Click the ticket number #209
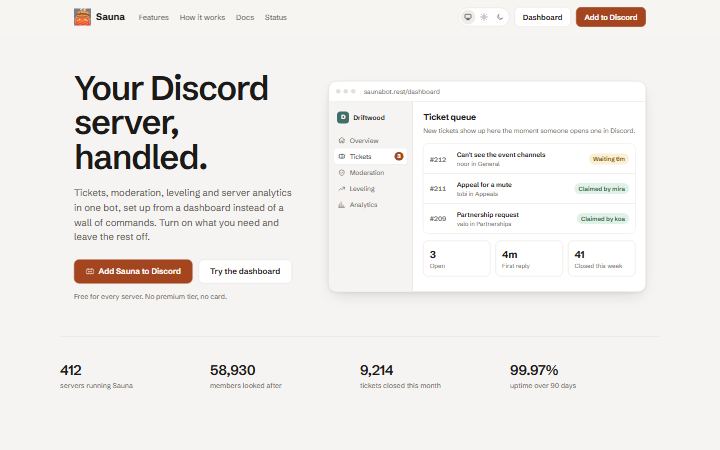 tap(438, 219)
